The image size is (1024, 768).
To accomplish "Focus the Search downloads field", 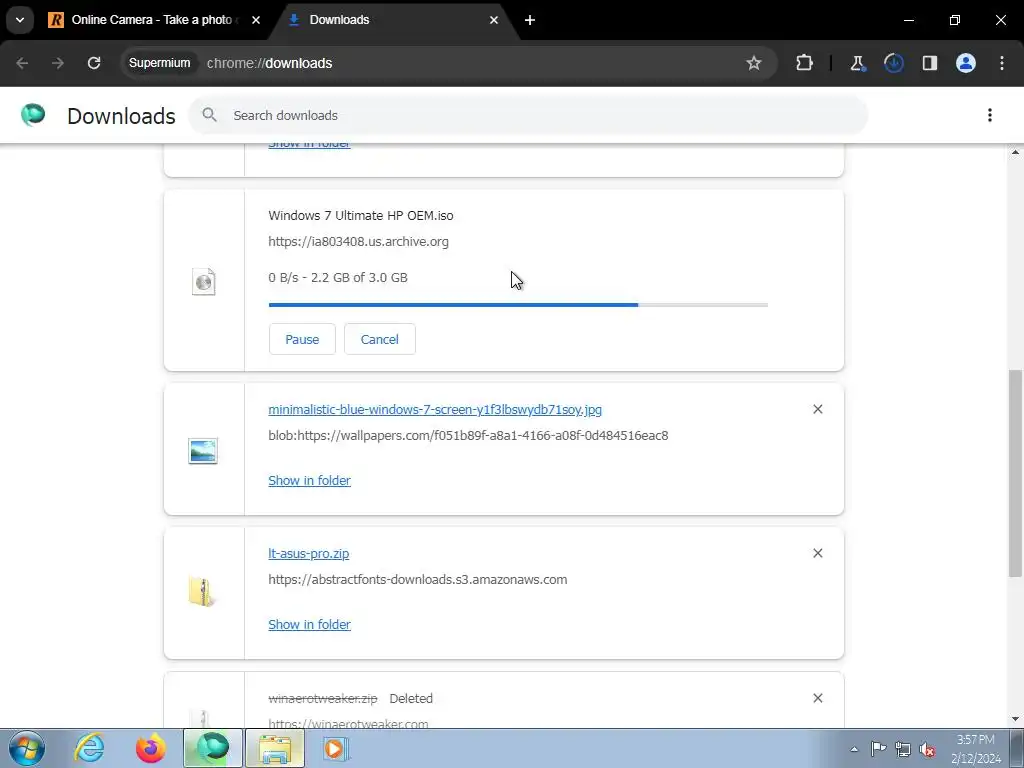I will pyautogui.click(x=528, y=115).
